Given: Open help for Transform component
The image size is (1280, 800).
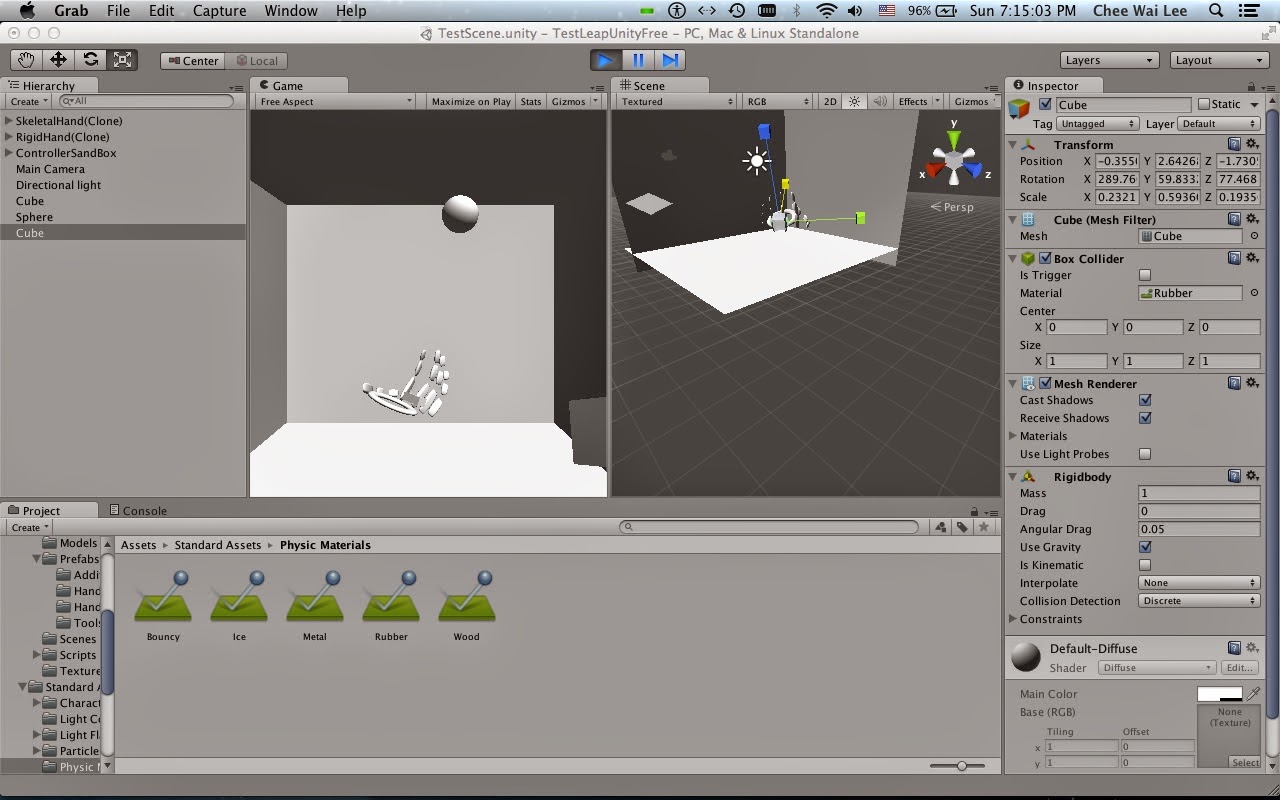Looking at the screenshot, I should [1234, 145].
